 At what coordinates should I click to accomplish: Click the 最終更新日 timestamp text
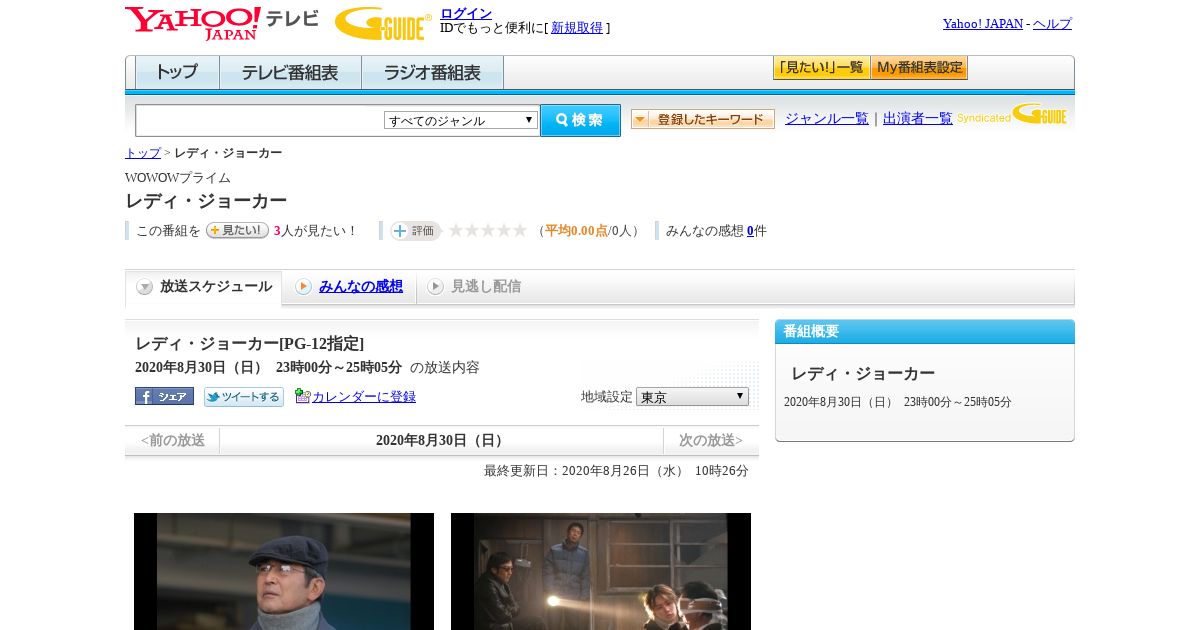point(616,470)
